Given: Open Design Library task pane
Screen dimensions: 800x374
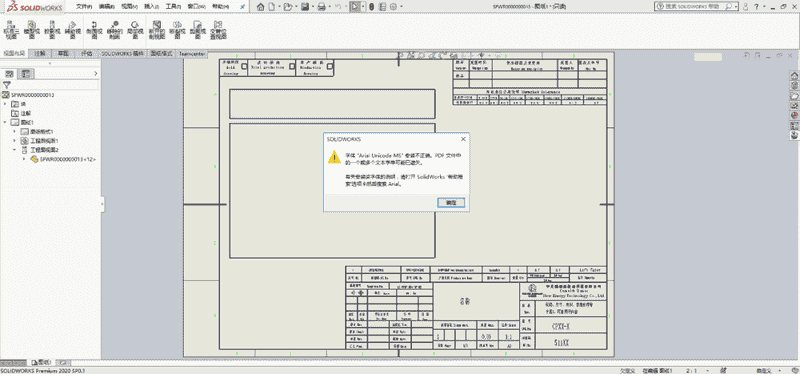Looking at the screenshot, I should click(x=794, y=86).
